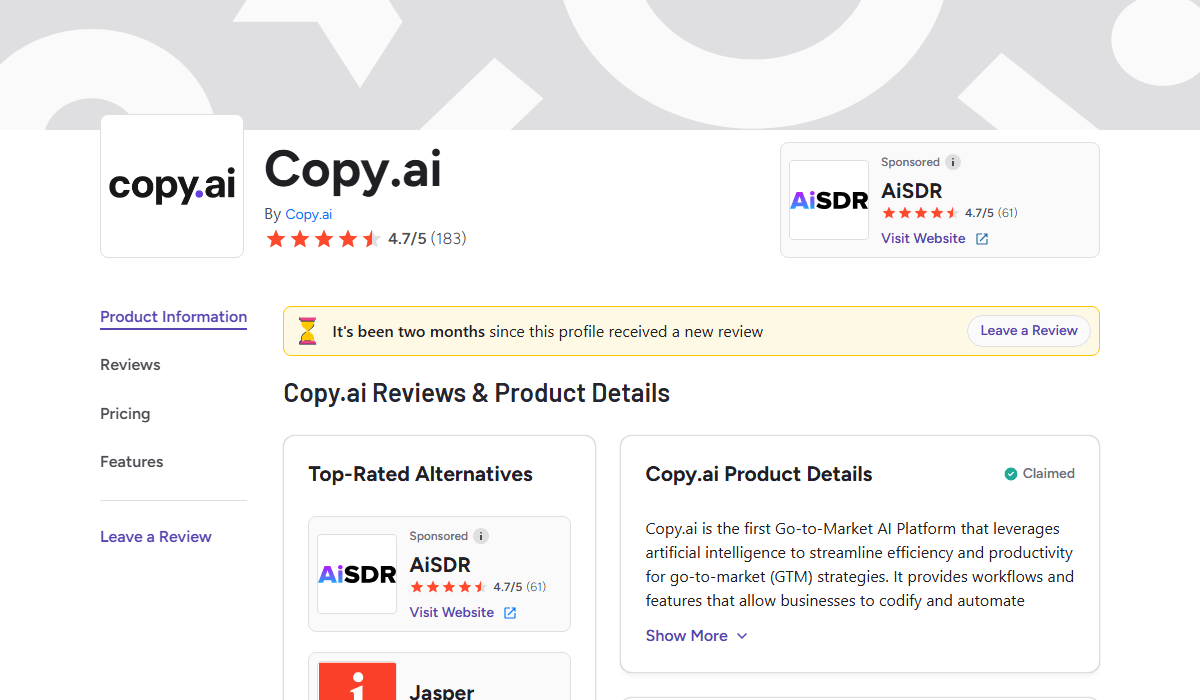Click Visit Website in top sponsored card
Viewport: 1200px width, 700px height.
pos(923,239)
